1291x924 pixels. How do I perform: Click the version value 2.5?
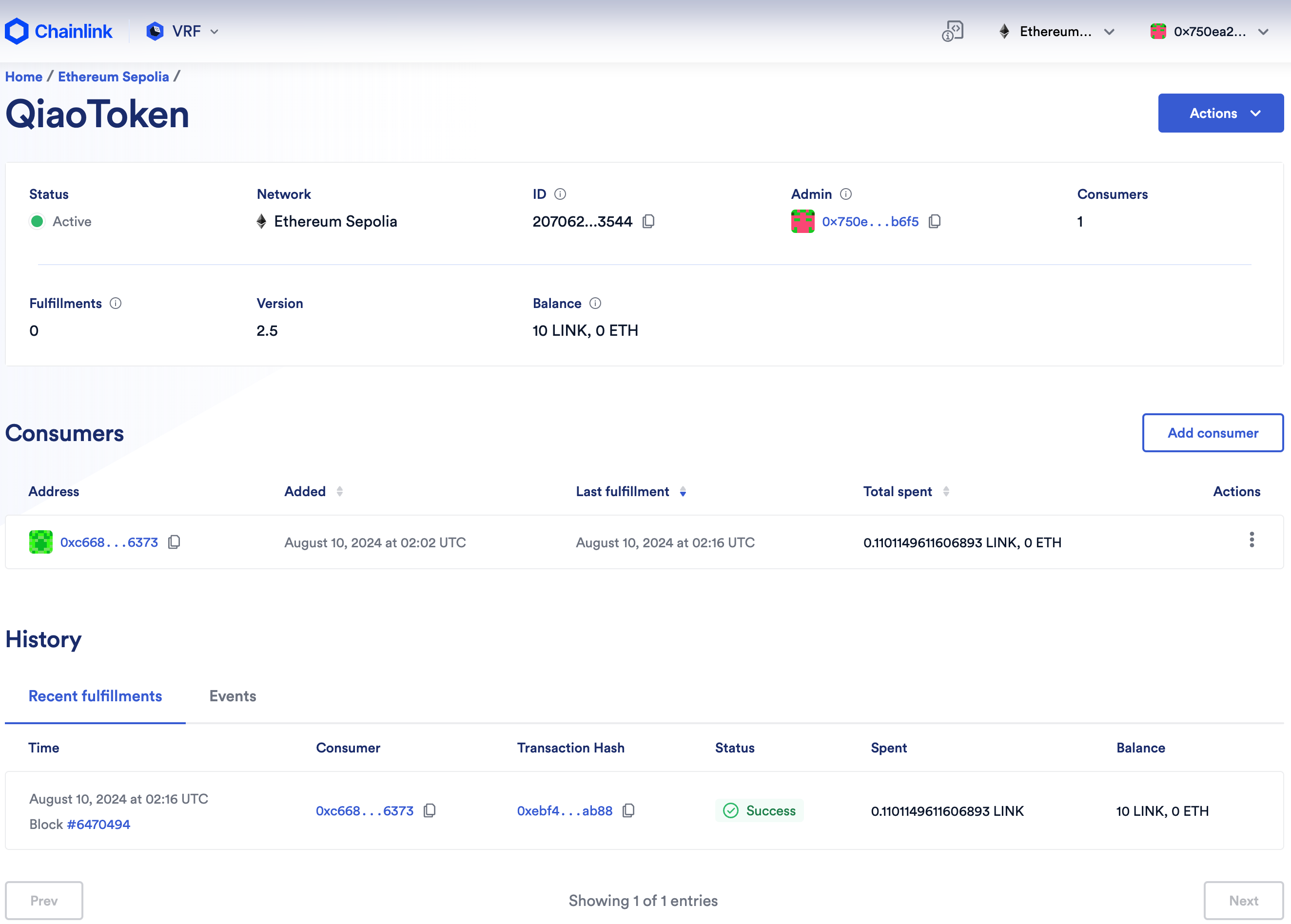point(267,331)
